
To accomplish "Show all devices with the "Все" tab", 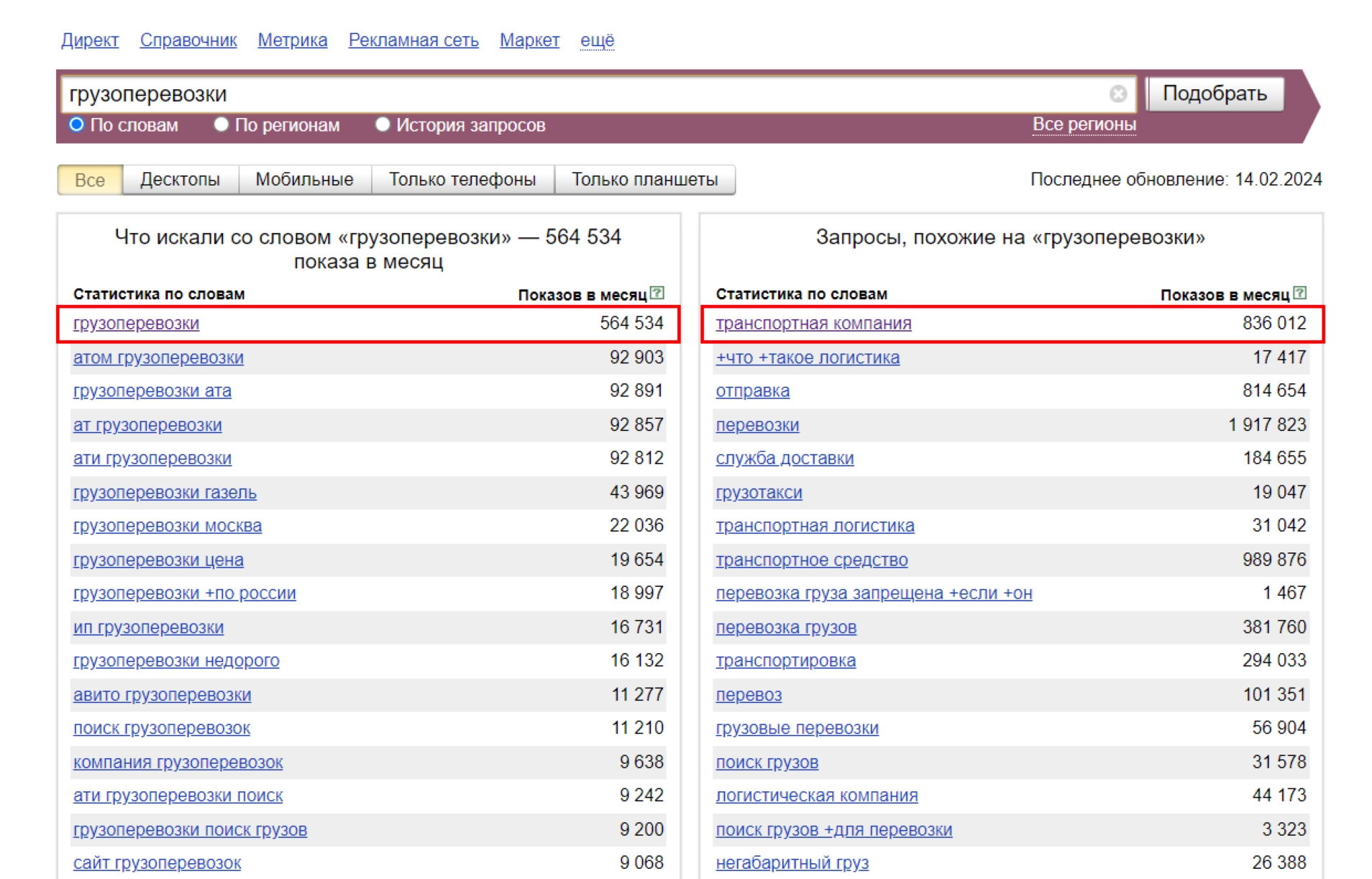I will [90, 180].
